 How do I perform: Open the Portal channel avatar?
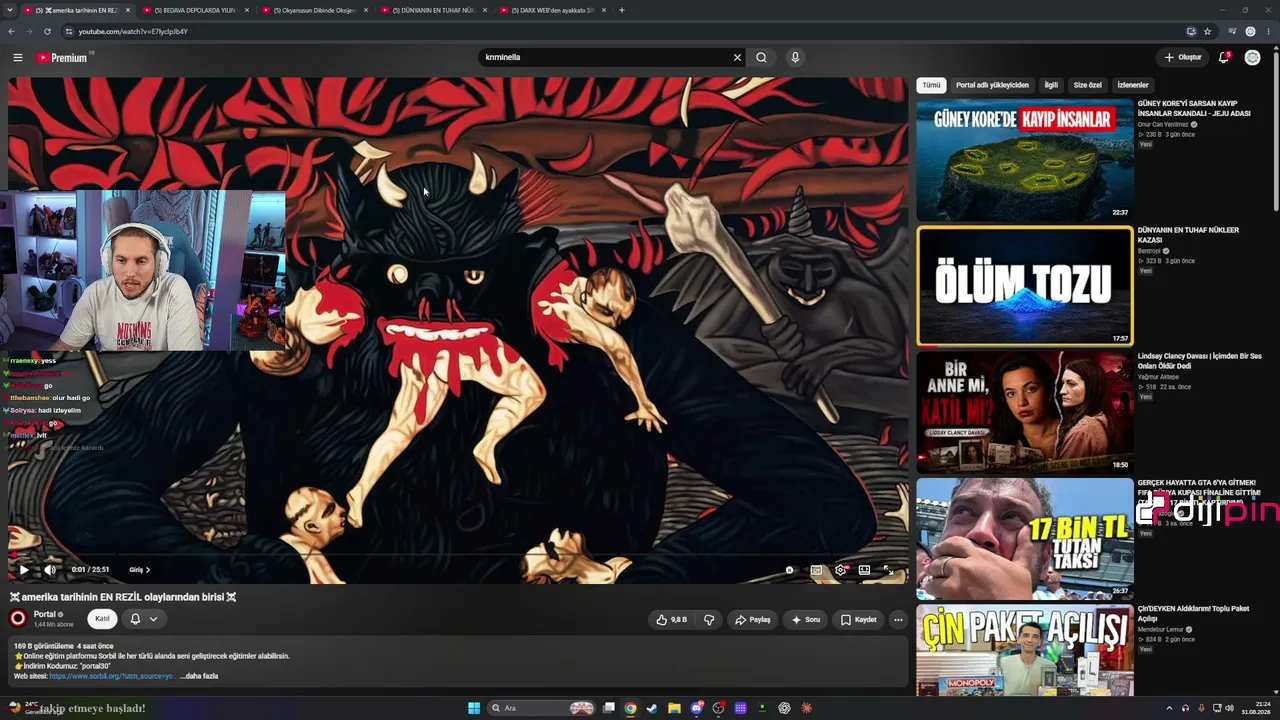click(x=18, y=618)
